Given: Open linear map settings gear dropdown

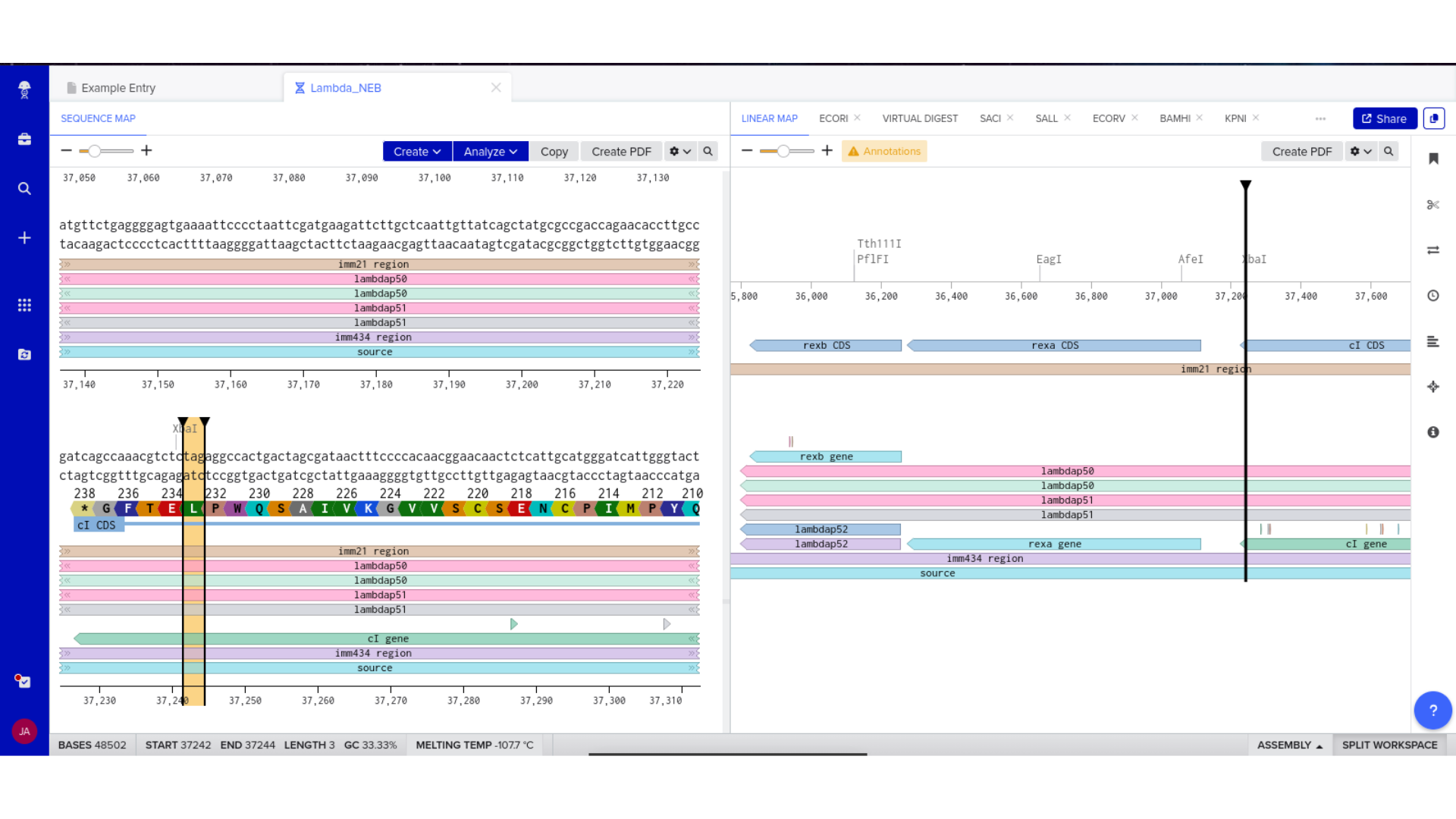Looking at the screenshot, I should [x=1360, y=151].
